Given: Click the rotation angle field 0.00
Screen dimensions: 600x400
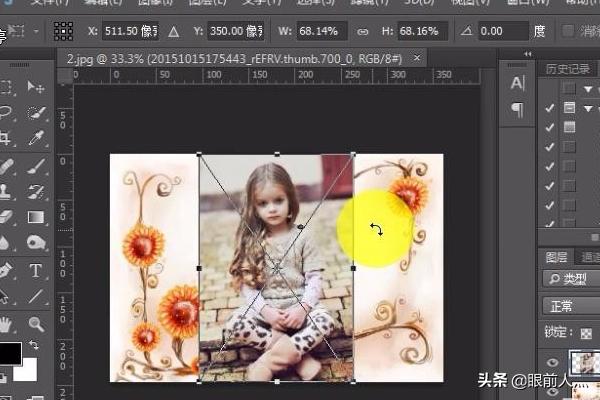Looking at the screenshot, I should (503, 31).
